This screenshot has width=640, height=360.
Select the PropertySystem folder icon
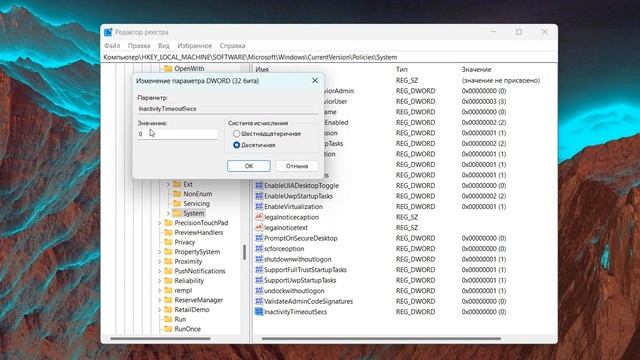coord(168,252)
